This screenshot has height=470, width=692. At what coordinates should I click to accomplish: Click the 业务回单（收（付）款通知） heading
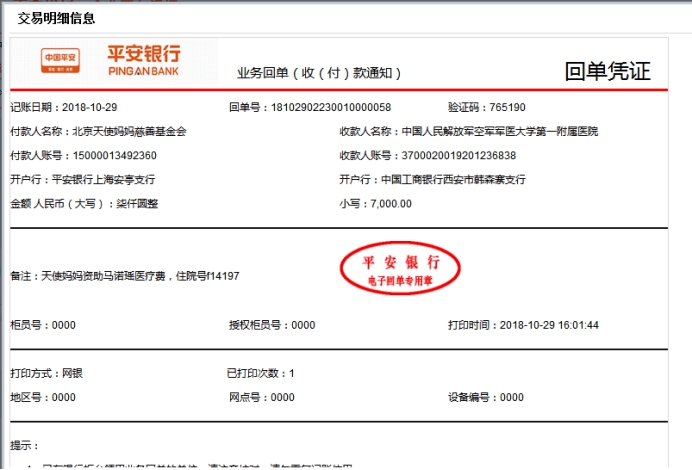[x=319, y=73]
